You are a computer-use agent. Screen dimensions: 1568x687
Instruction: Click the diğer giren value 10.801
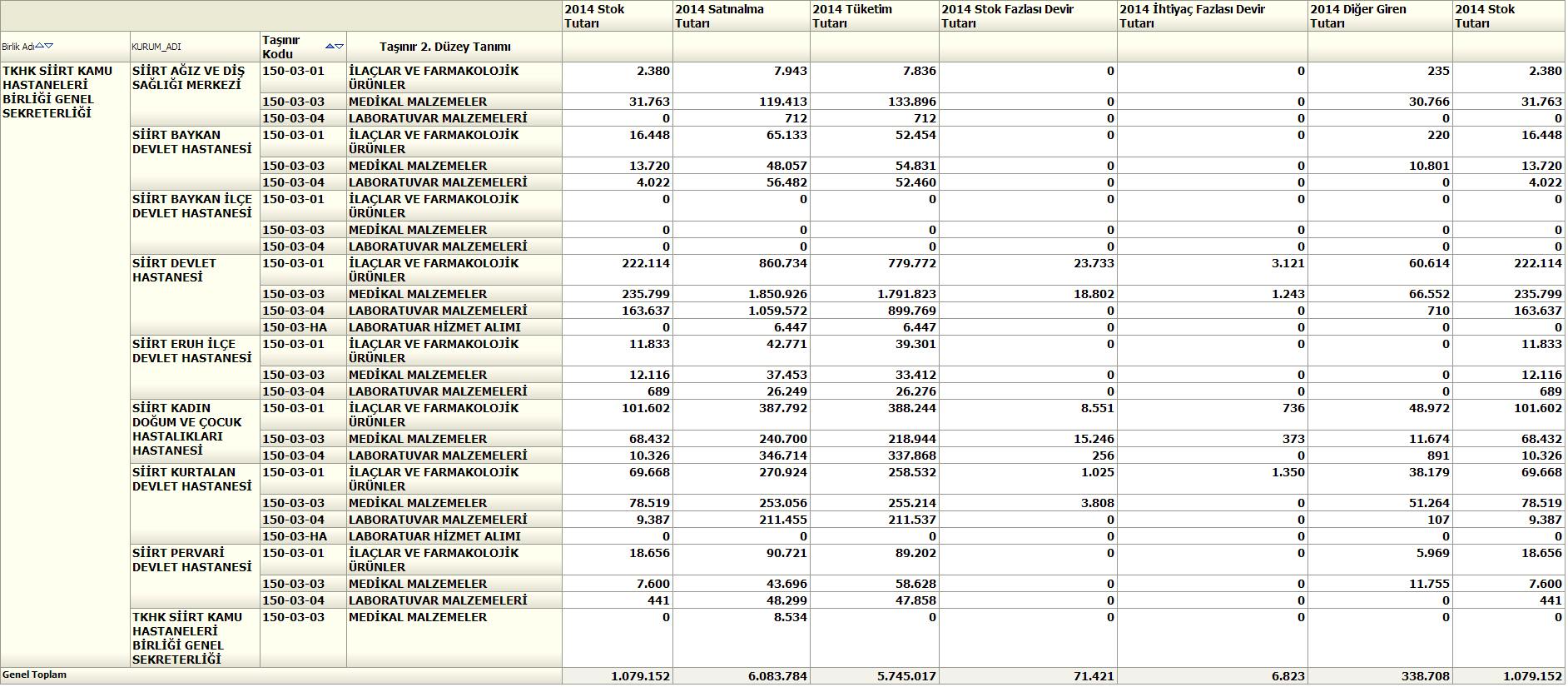click(x=1429, y=166)
